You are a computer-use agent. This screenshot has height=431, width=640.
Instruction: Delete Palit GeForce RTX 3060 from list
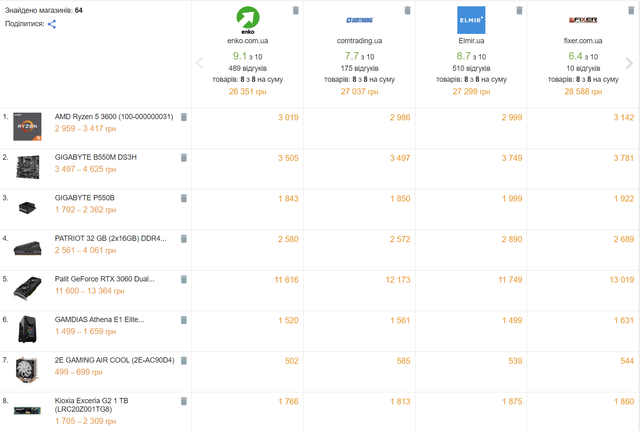pos(184,279)
